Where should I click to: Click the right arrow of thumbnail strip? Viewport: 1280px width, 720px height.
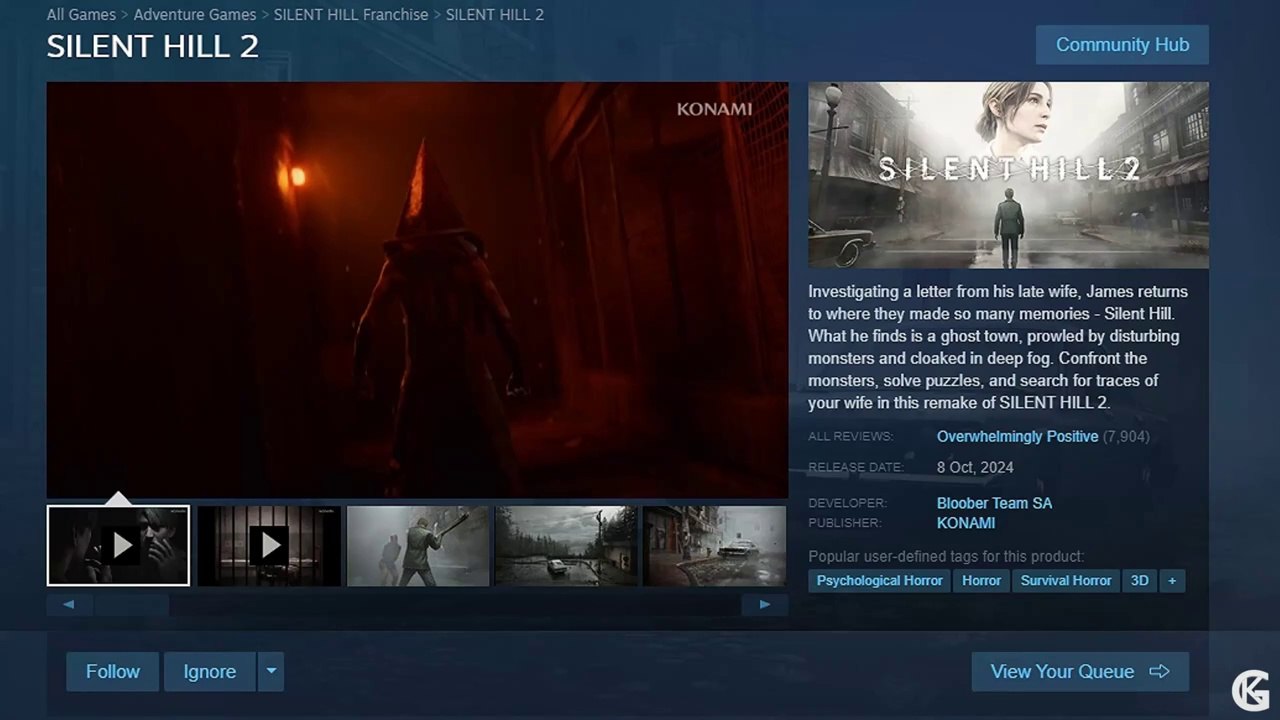pyautogui.click(x=765, y=605)
